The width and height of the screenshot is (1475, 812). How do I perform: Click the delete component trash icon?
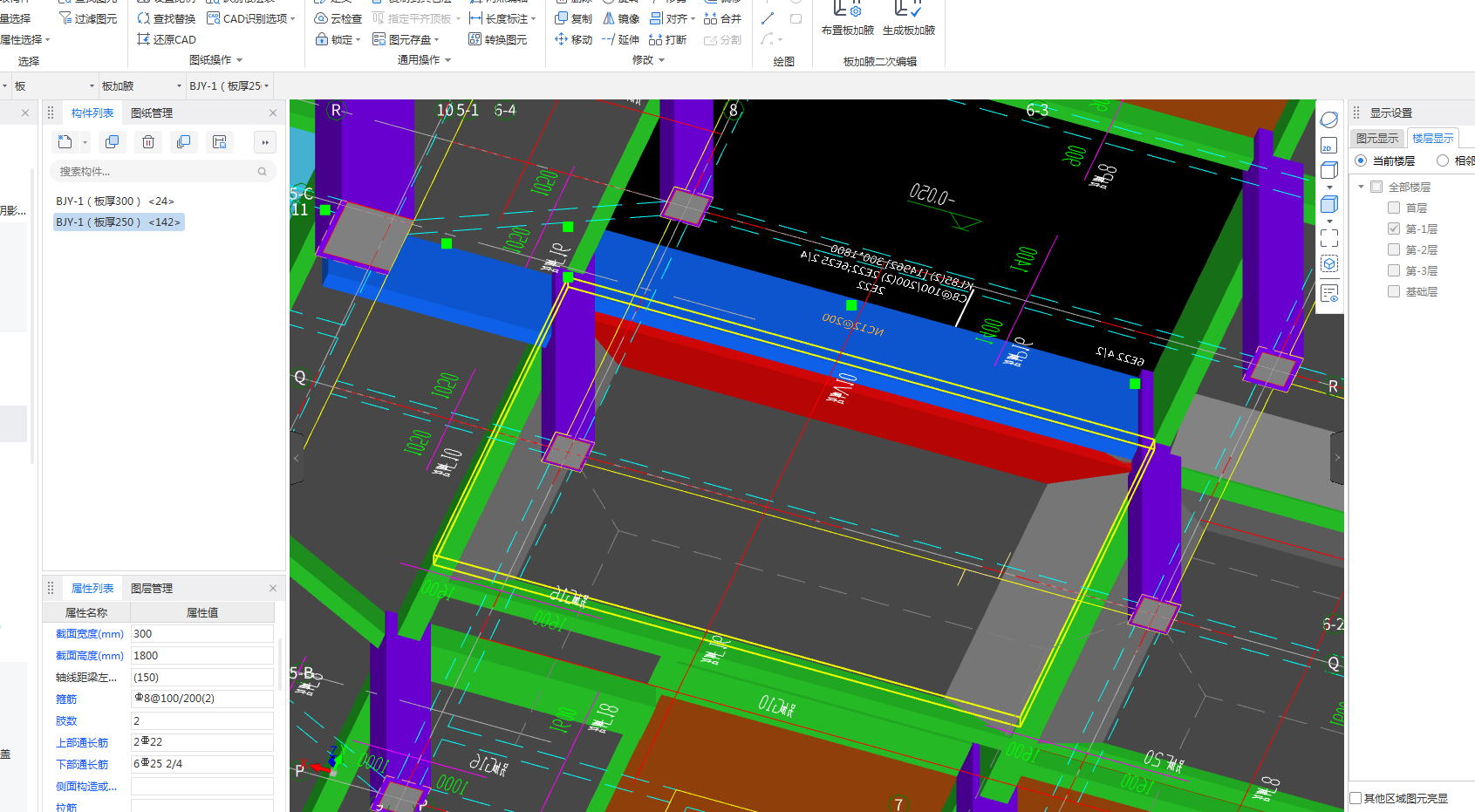pyautogui.click(x=148, y=142)
